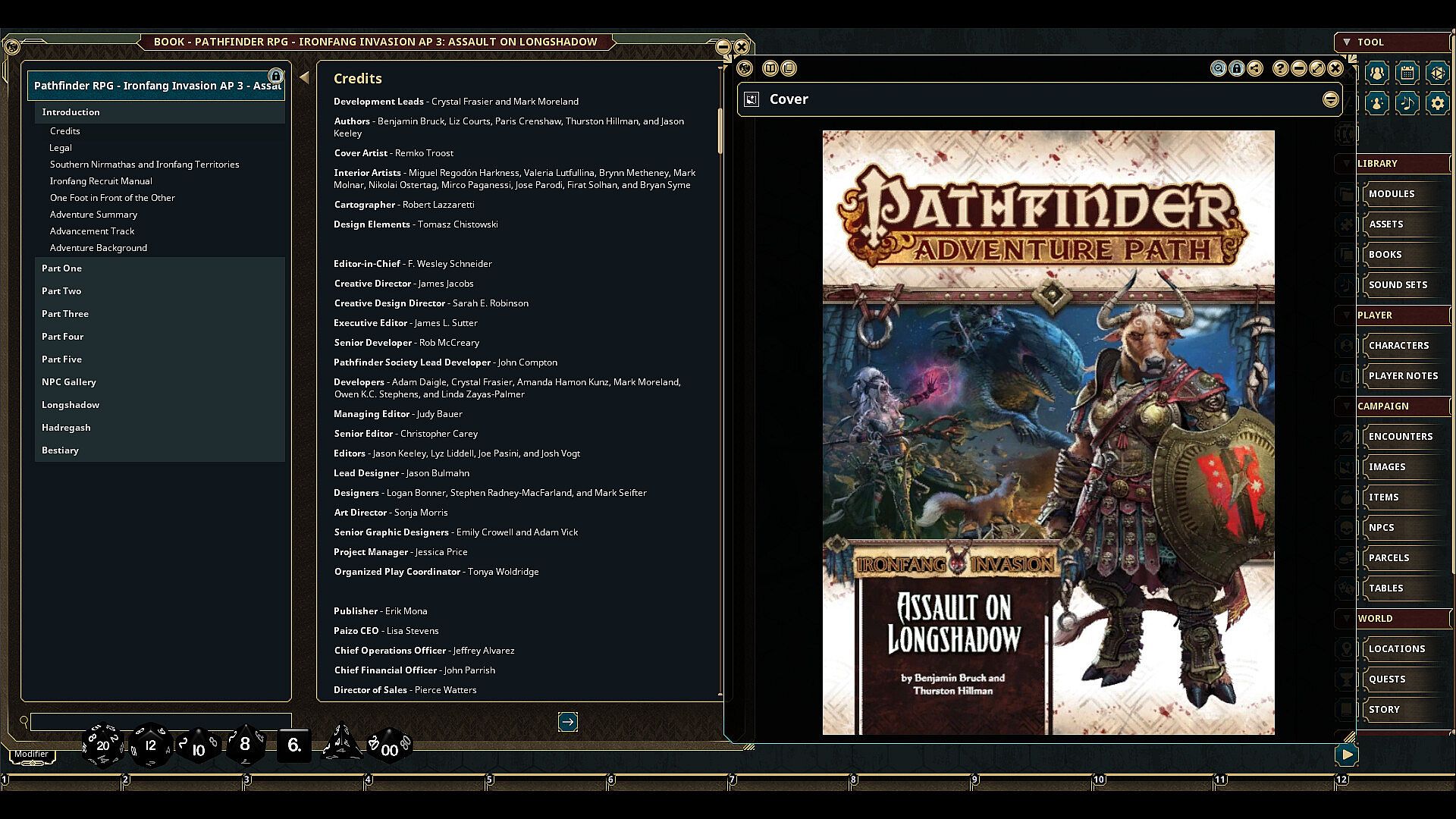
Task: Open the Assets library button
Action: 1402,224
